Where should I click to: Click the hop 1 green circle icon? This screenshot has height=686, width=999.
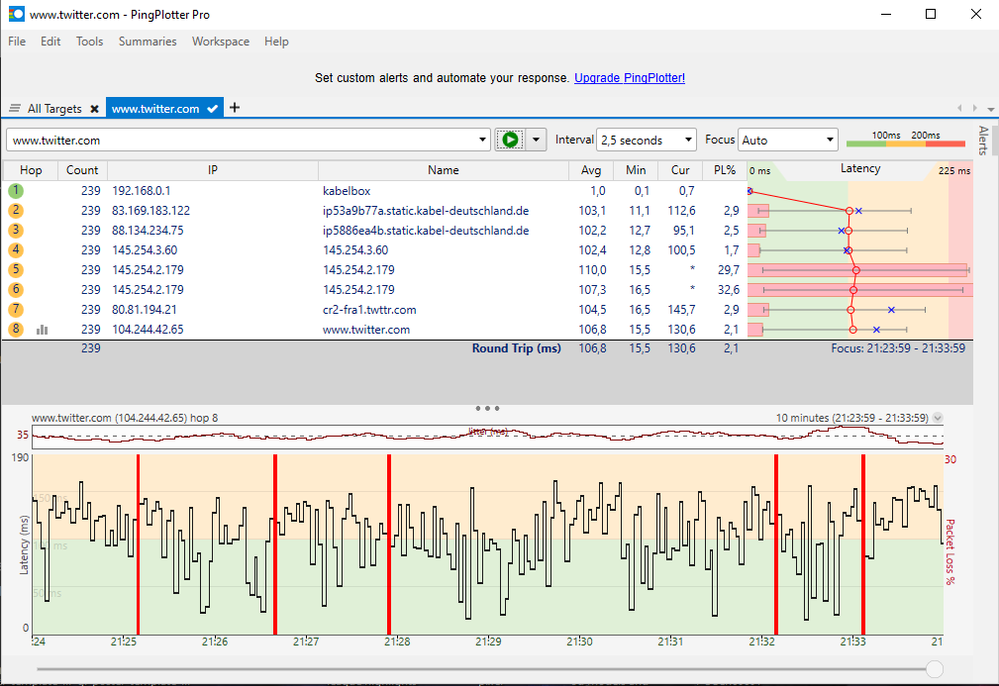(16, 190)
